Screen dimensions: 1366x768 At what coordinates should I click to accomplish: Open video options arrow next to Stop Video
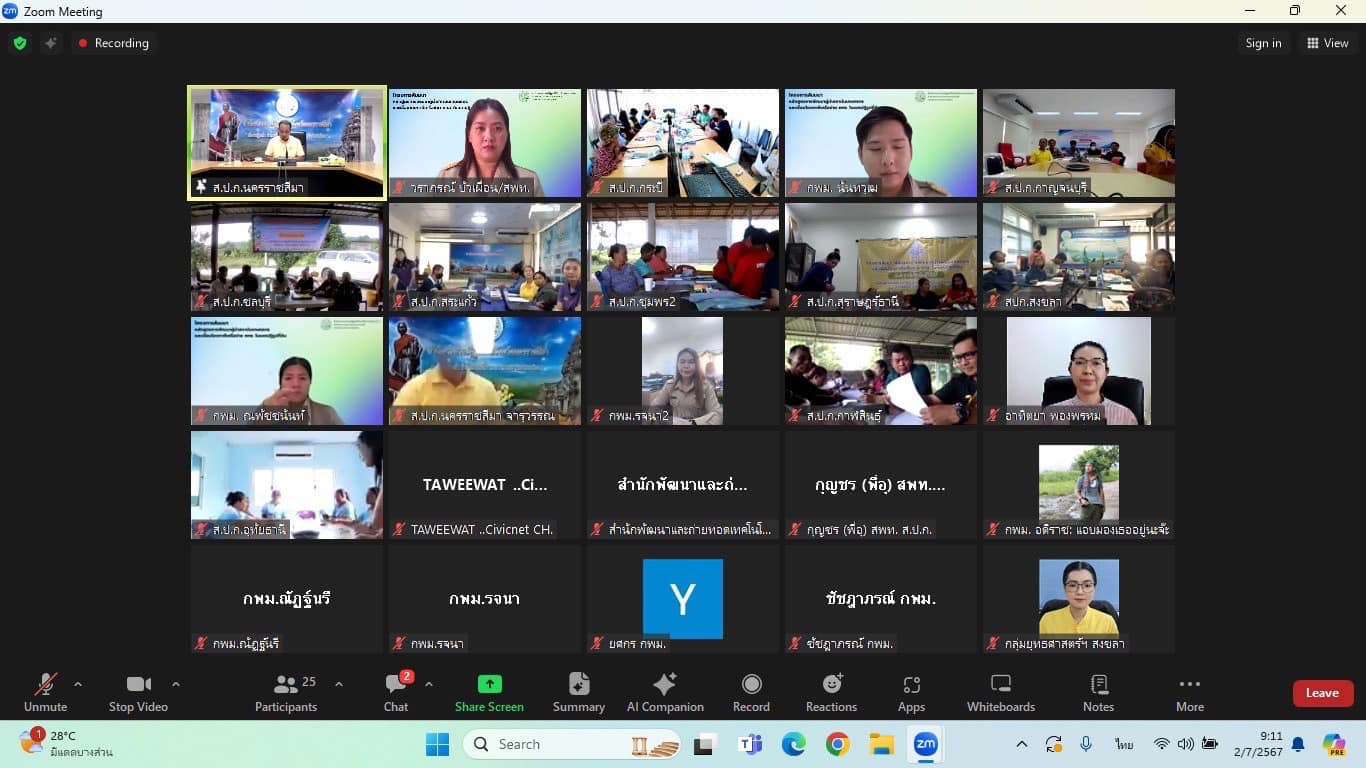click(176, 684)
